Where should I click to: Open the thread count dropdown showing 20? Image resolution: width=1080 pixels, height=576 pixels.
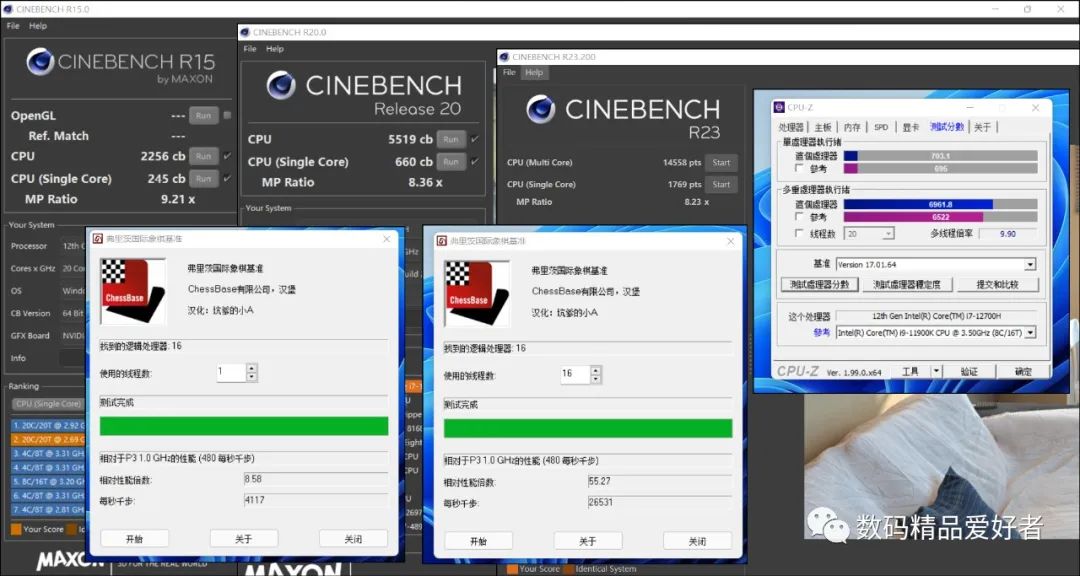coord(869,234)
